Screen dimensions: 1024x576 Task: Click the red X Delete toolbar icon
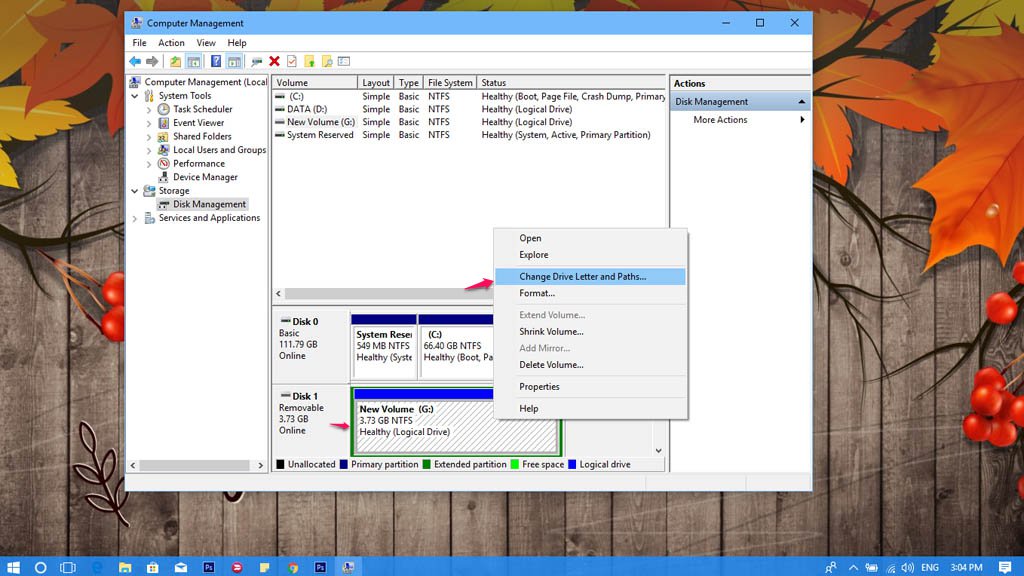274,61
